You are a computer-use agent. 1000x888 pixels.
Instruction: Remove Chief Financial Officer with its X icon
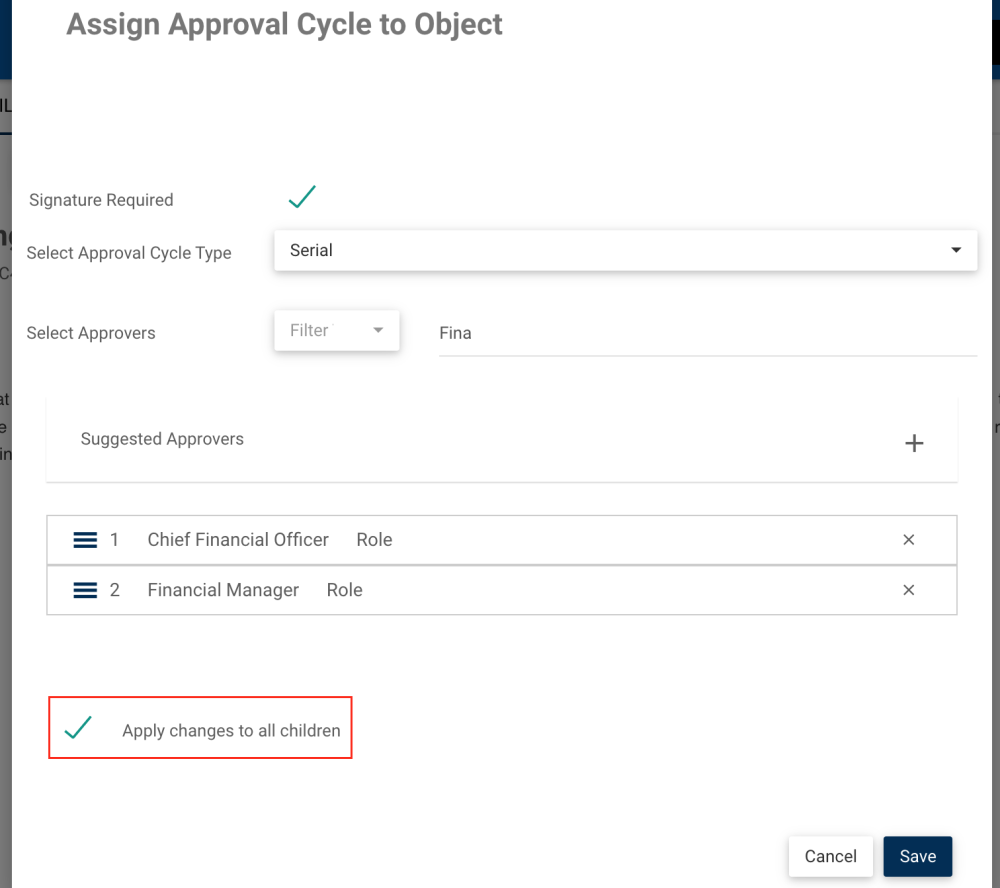pyautogui.click(x=909, y=540)
